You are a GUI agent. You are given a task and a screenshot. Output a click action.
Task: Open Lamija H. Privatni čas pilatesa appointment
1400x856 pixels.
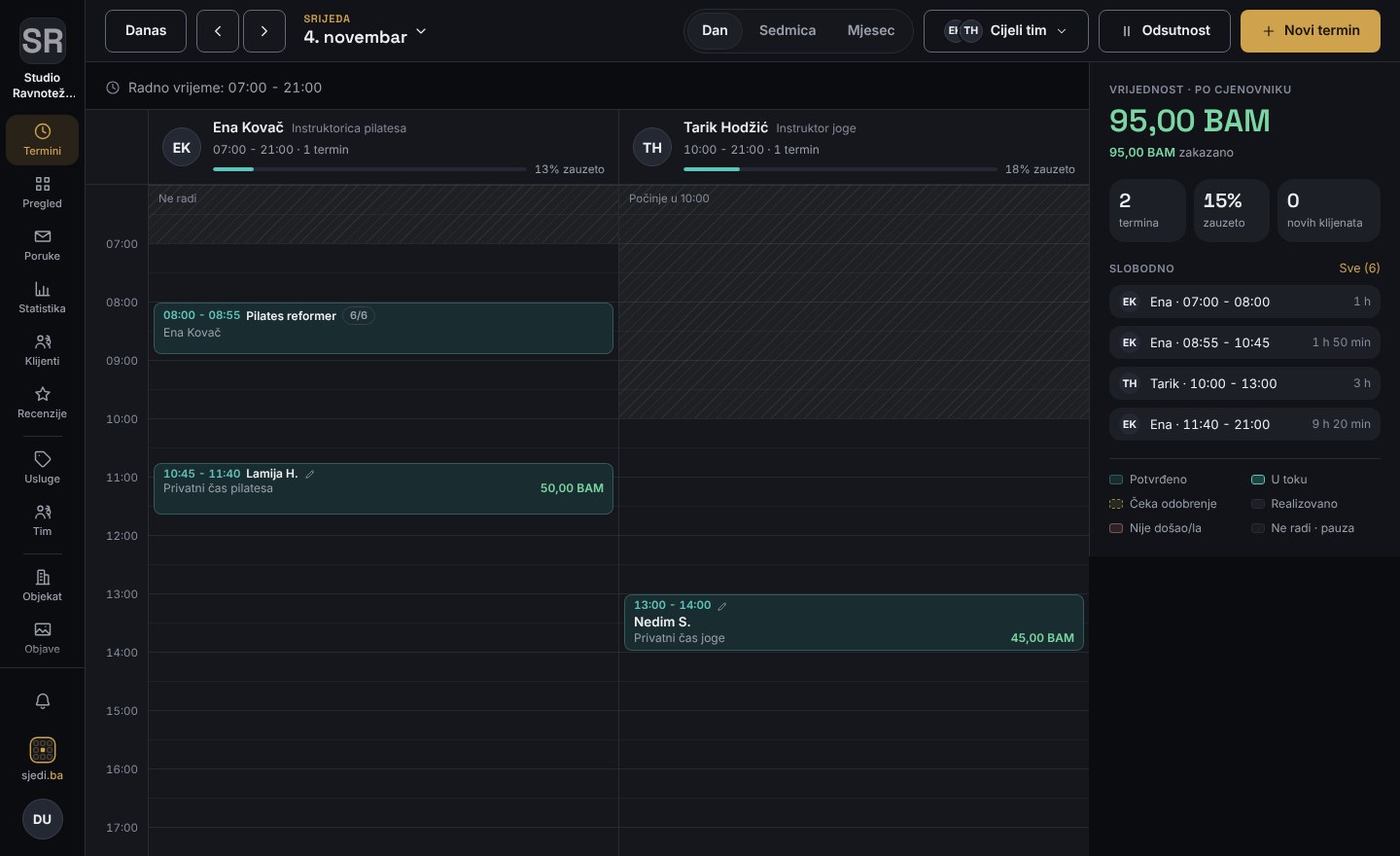click(x=383, y=488)
